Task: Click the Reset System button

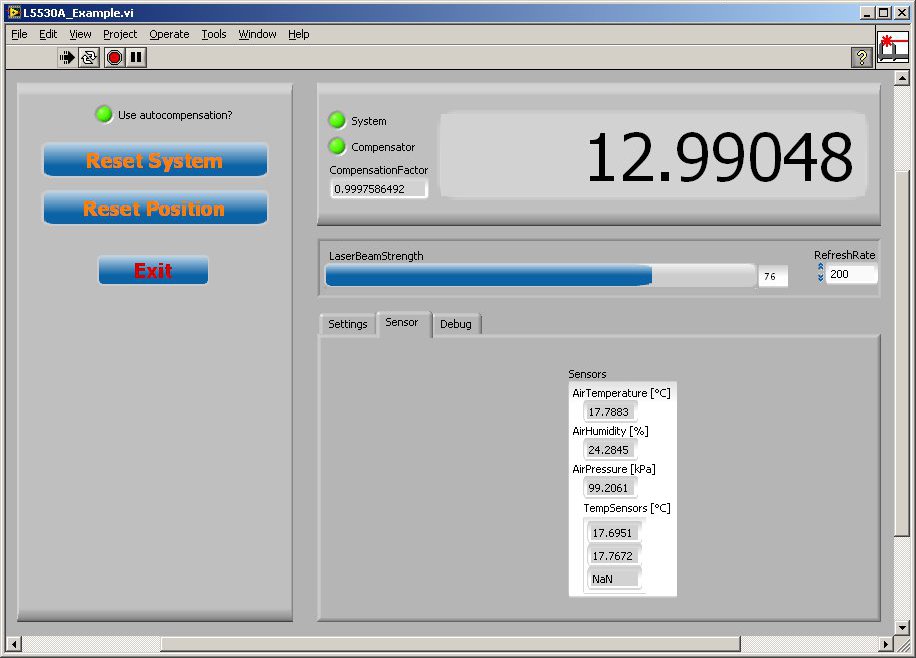Action: pos(155,161)
